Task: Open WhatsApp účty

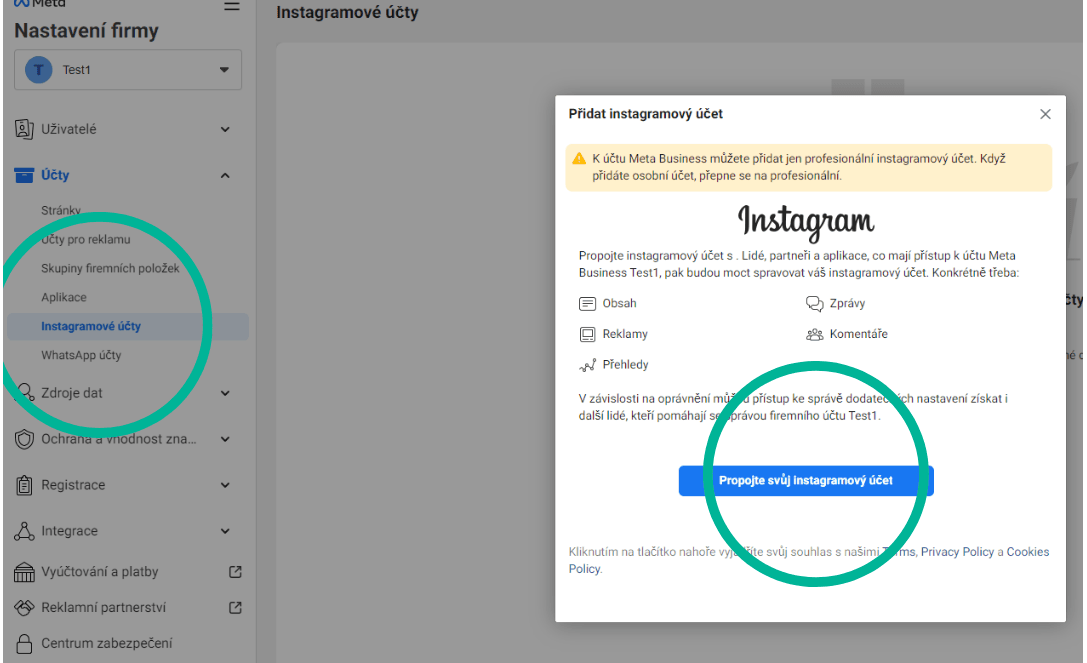Action: point(81,355)
